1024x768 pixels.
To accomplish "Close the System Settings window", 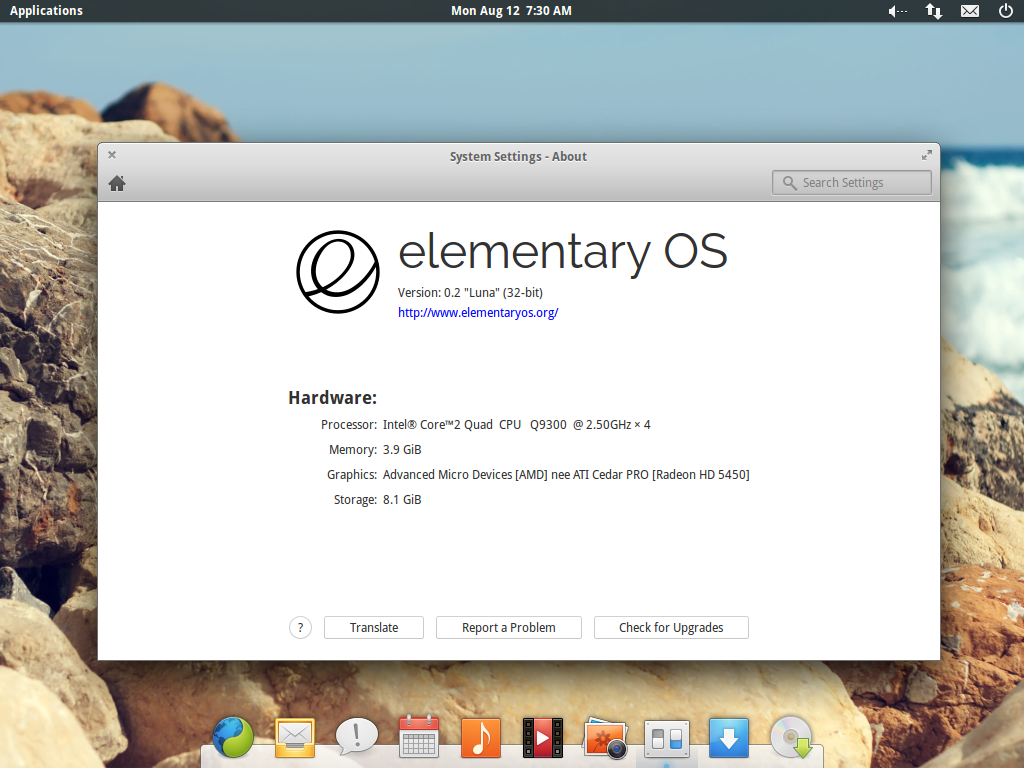I will (x=112, y=155).
